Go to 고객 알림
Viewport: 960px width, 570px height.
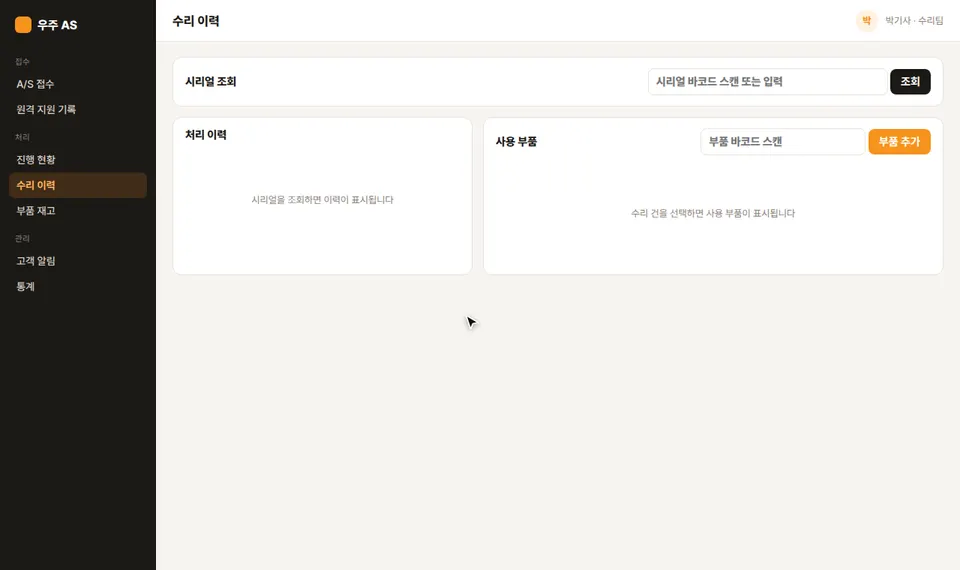click(x=78, y=261)
